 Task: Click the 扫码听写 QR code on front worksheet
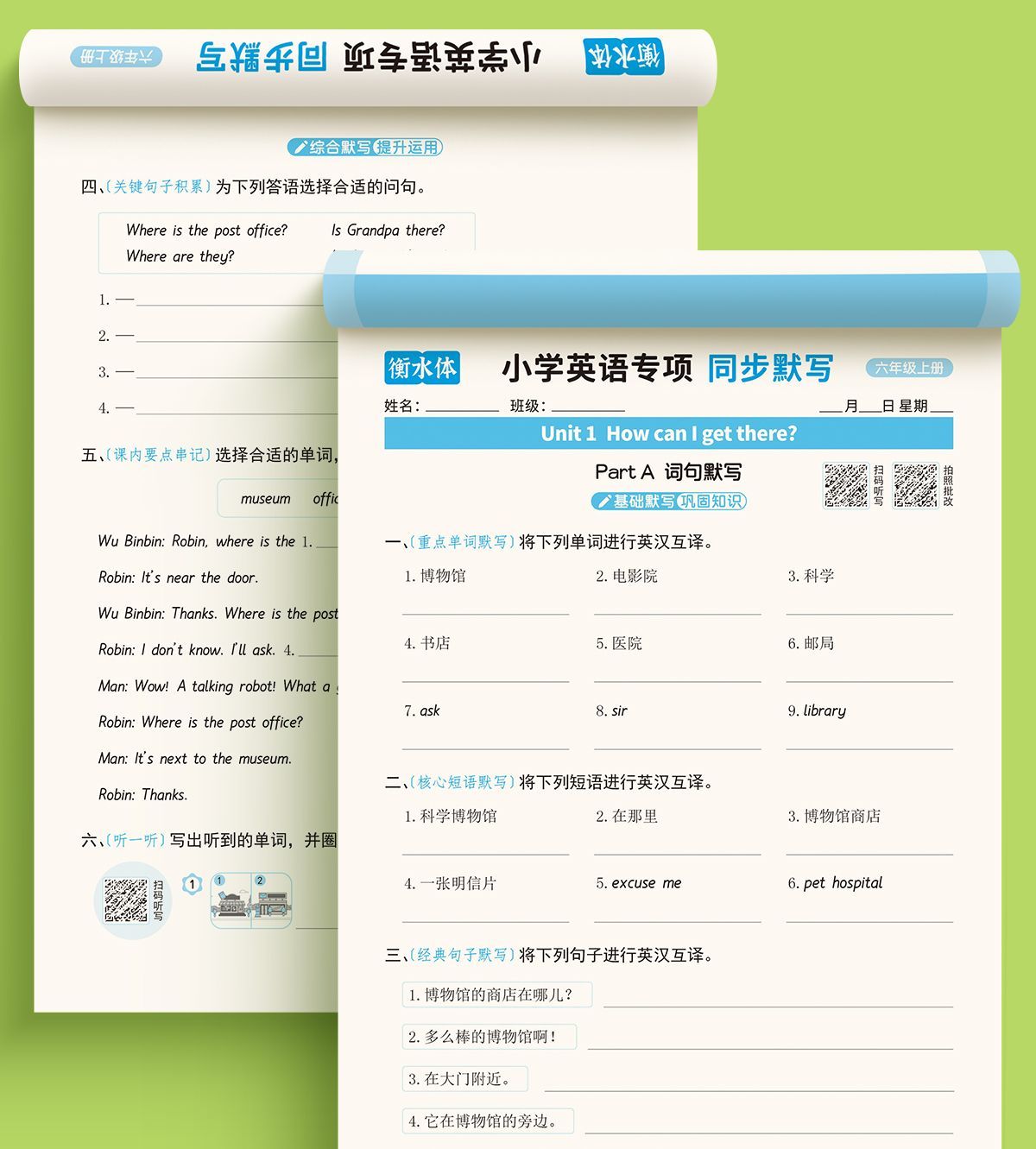pos(845,485)
